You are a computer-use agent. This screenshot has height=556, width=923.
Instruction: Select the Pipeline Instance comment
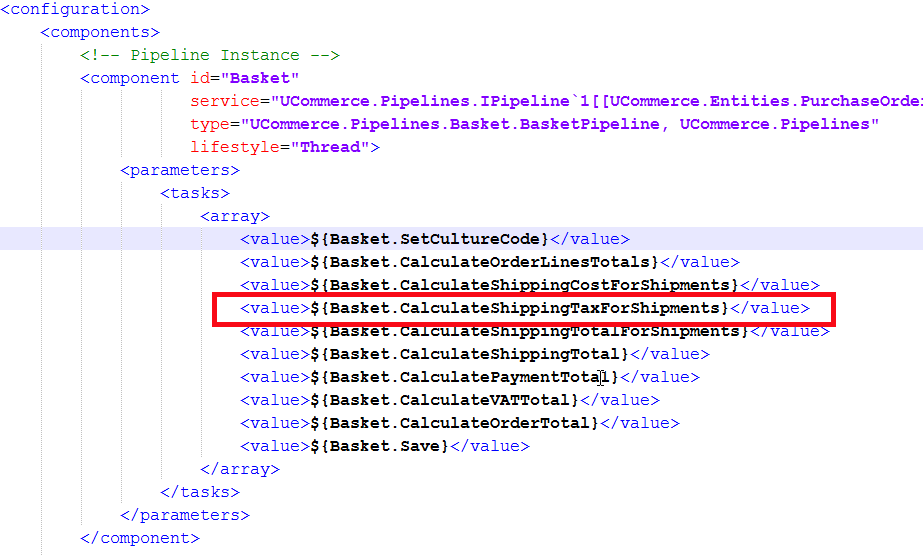[210, 55]
